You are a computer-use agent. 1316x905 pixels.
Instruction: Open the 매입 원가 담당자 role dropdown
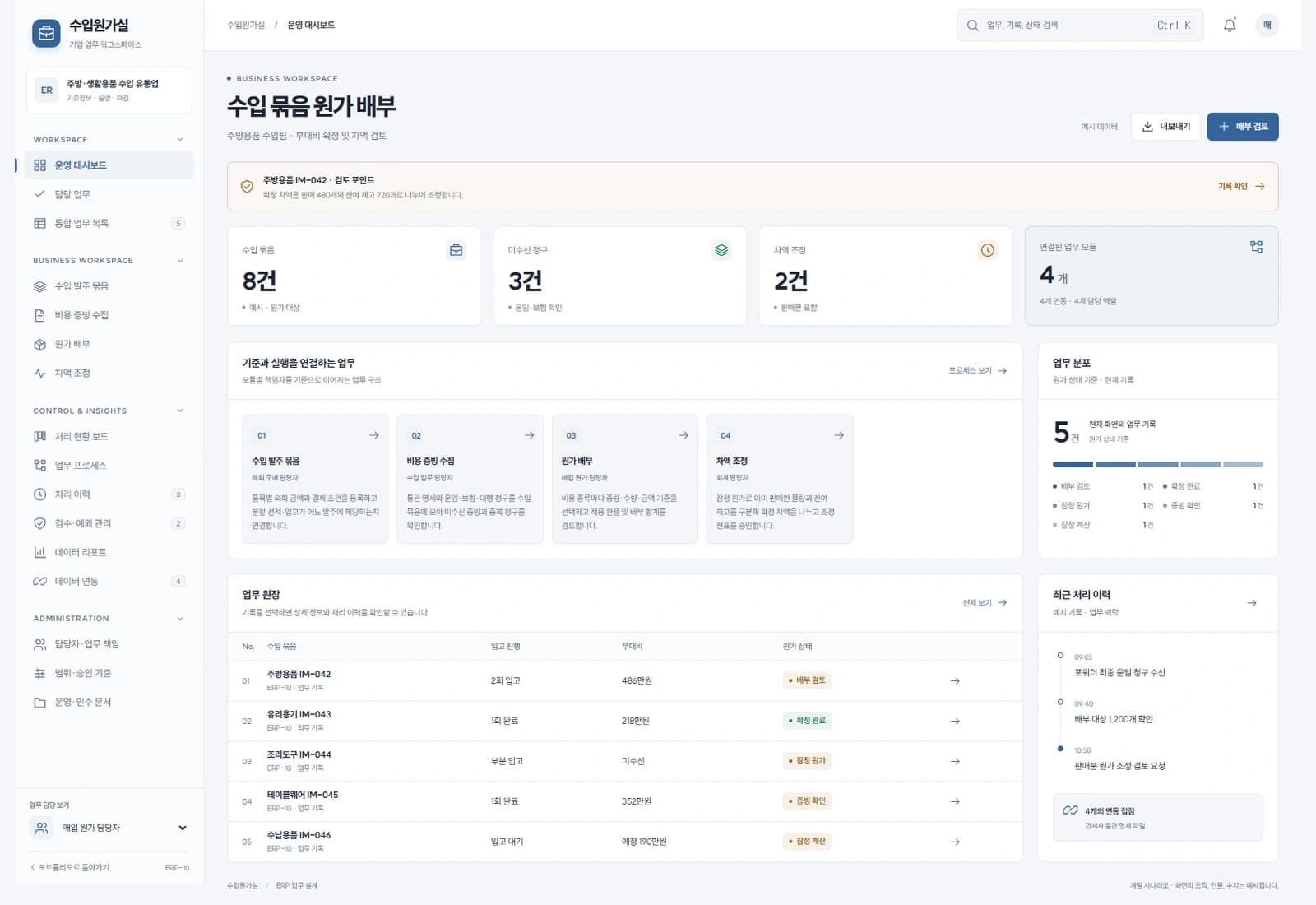point(109,828)
